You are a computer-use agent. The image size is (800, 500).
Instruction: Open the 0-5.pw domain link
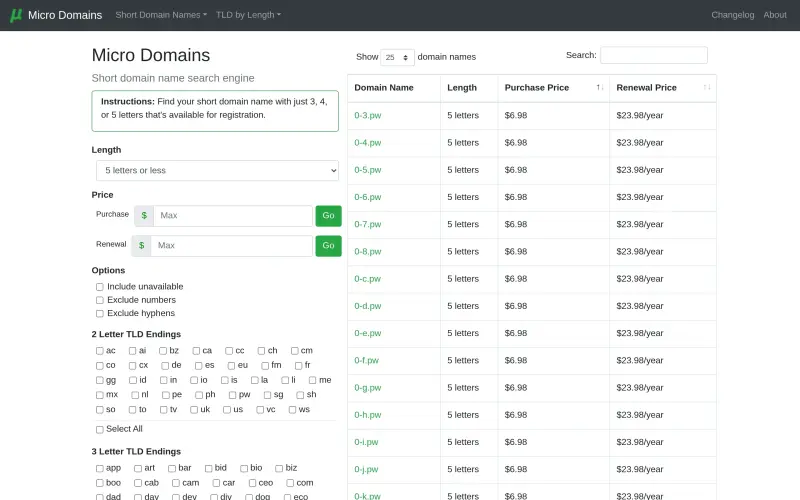[x=368, y=170]
